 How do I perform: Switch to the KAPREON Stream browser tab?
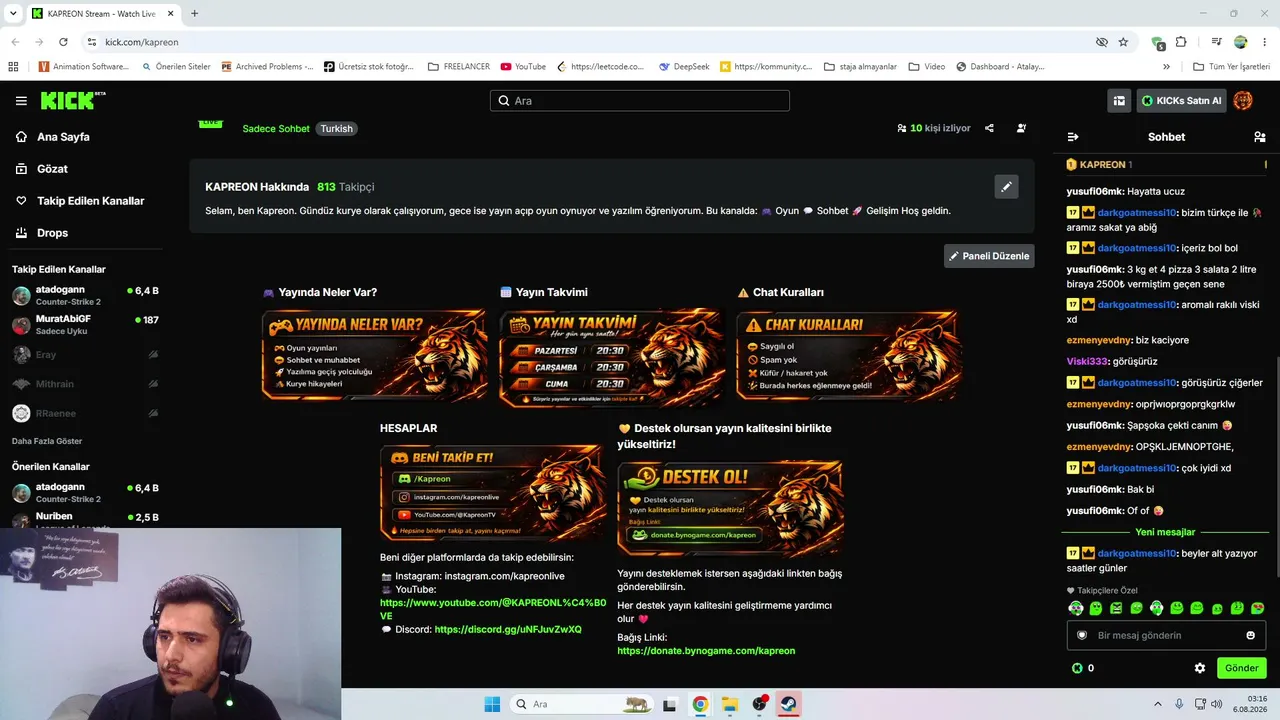pos(100,14)
